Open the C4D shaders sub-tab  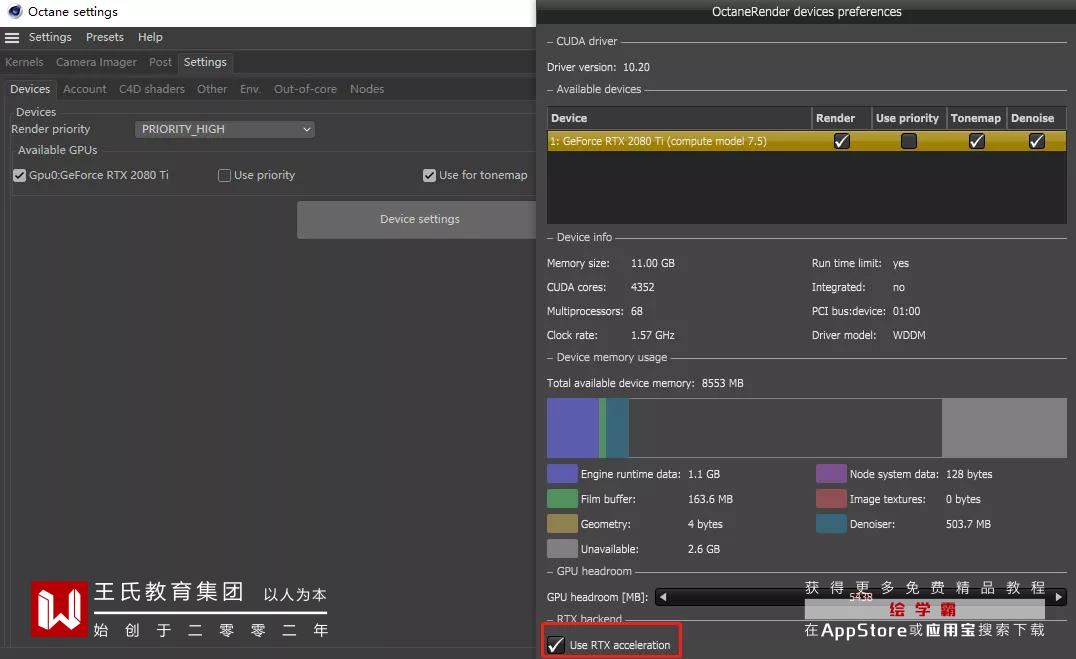coord(152,89)
